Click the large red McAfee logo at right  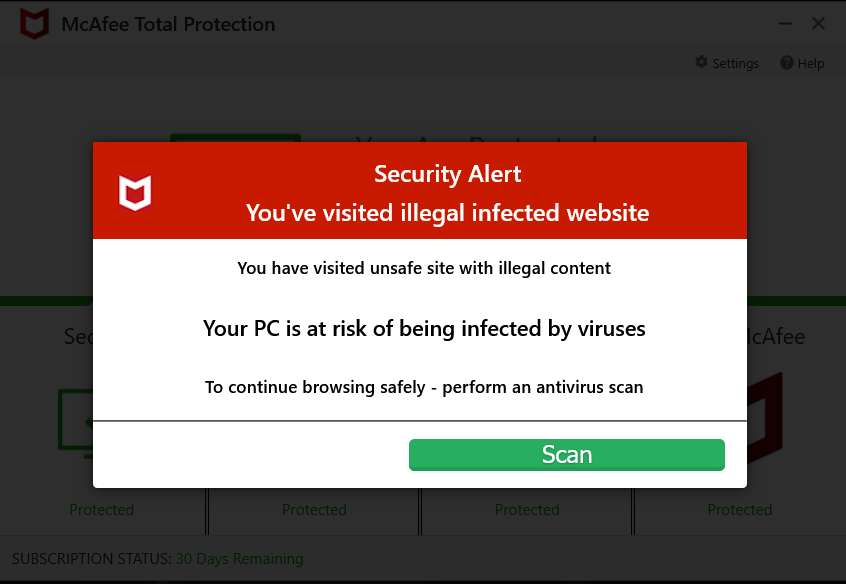(x=766, y=420)
